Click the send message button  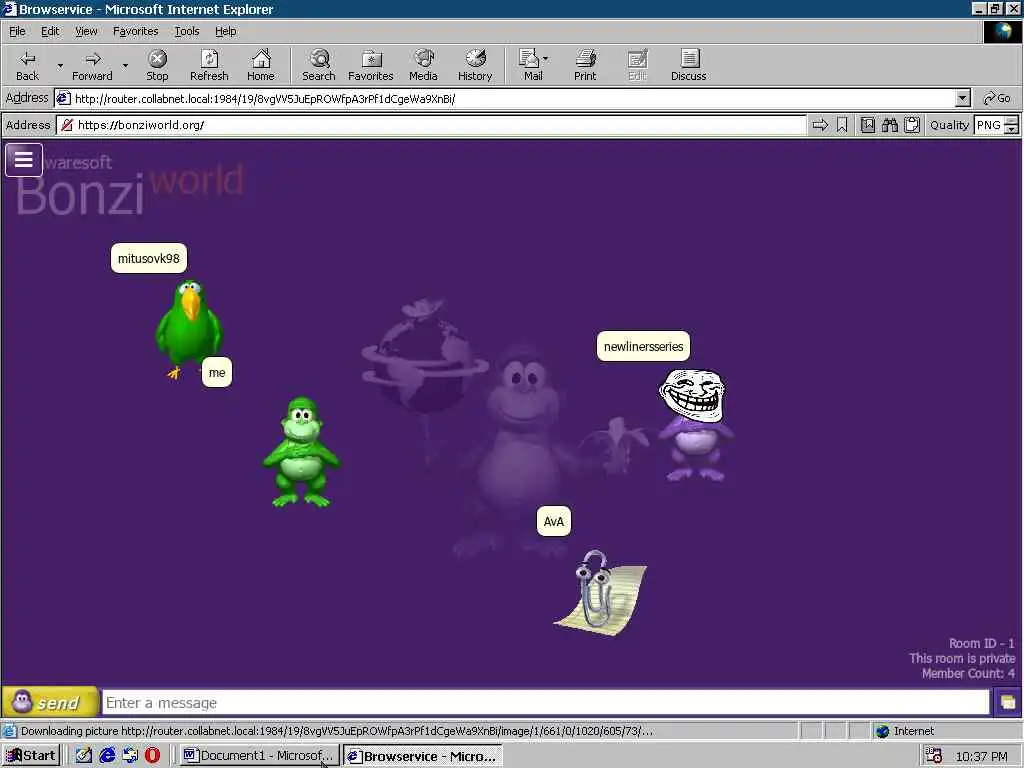51,703
